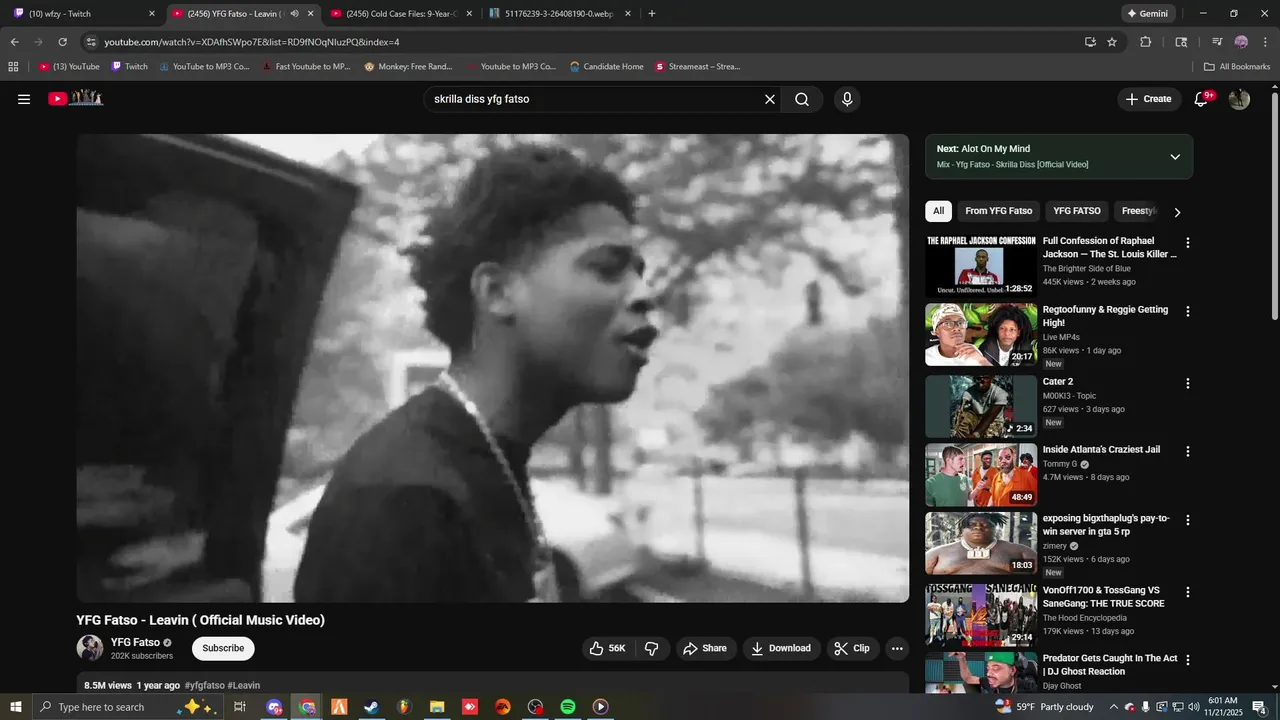
Task: Select the From YFG Fatso chip
Action: tap(998, 211)
